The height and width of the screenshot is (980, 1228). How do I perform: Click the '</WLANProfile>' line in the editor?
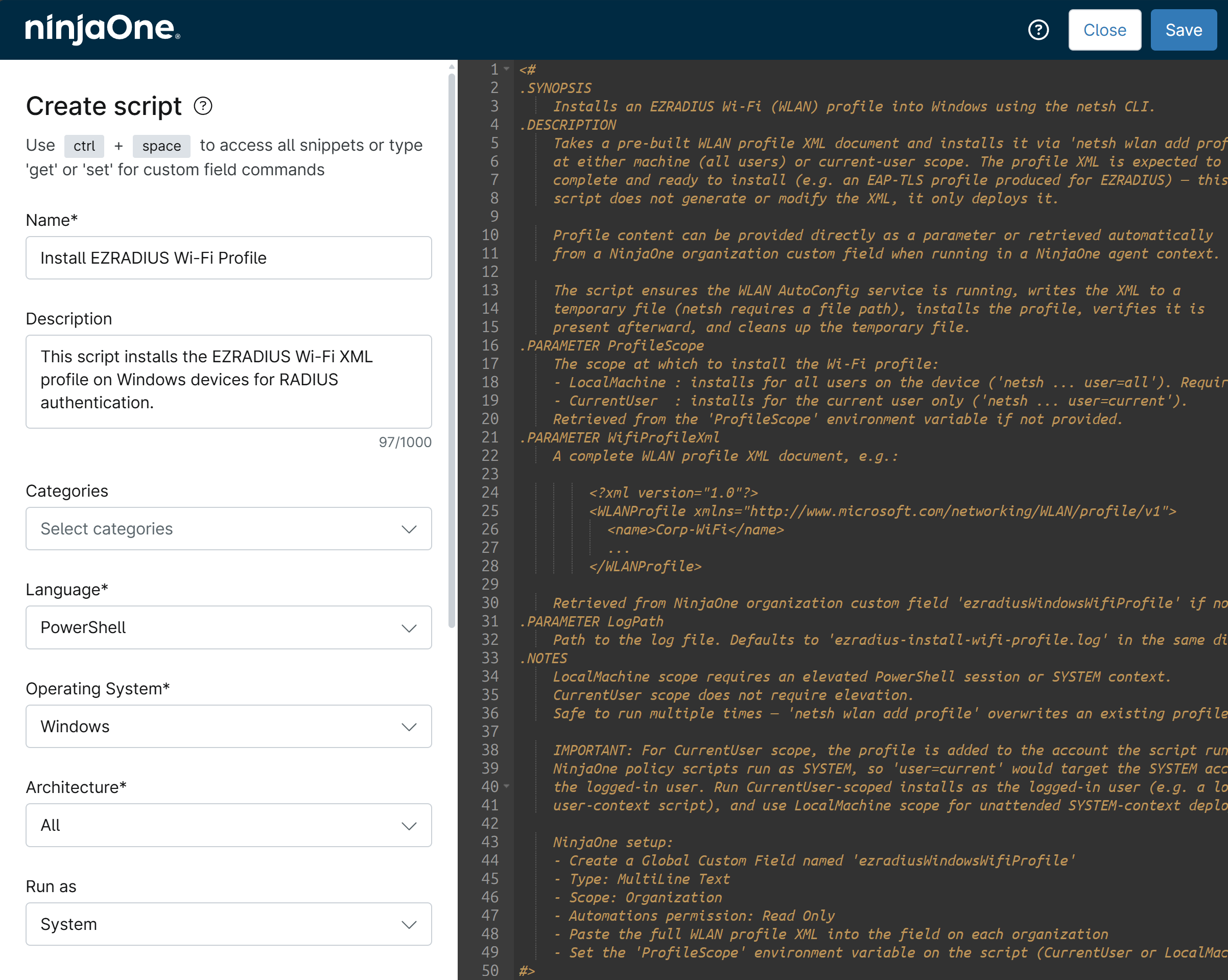click(645, 566)
